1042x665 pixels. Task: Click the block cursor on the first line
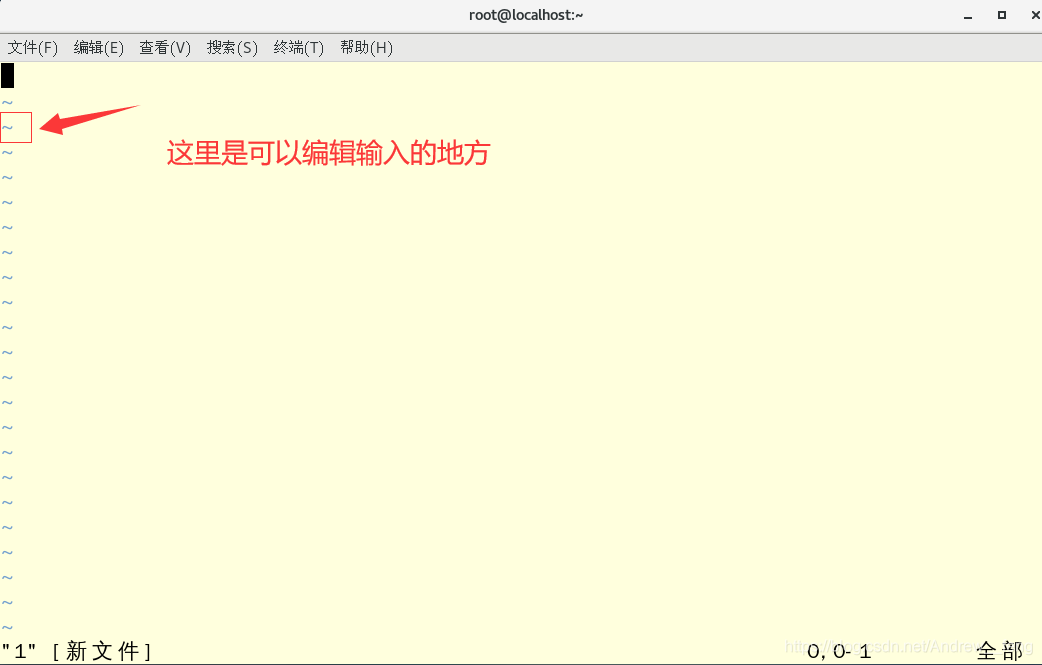click(8, 75)
